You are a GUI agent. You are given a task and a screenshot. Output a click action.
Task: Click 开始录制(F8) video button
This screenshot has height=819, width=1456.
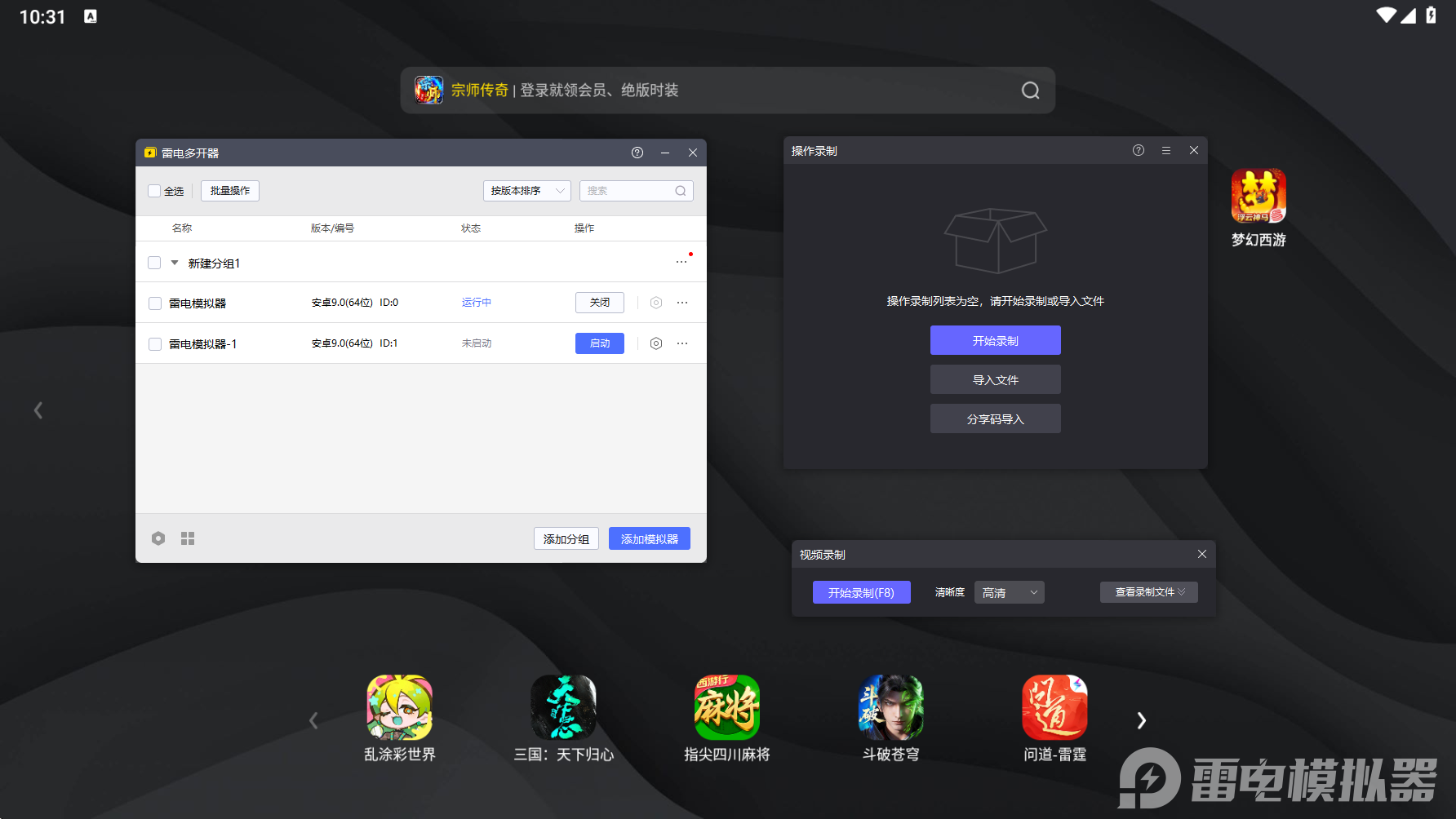862,592
